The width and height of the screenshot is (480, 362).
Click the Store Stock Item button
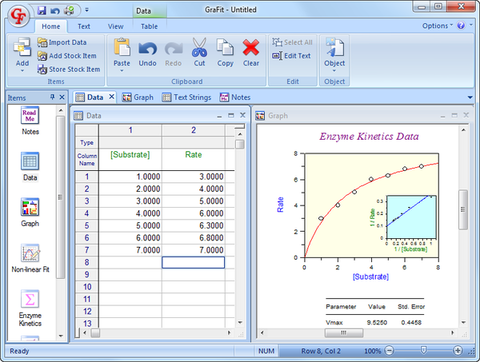[69, 69]
